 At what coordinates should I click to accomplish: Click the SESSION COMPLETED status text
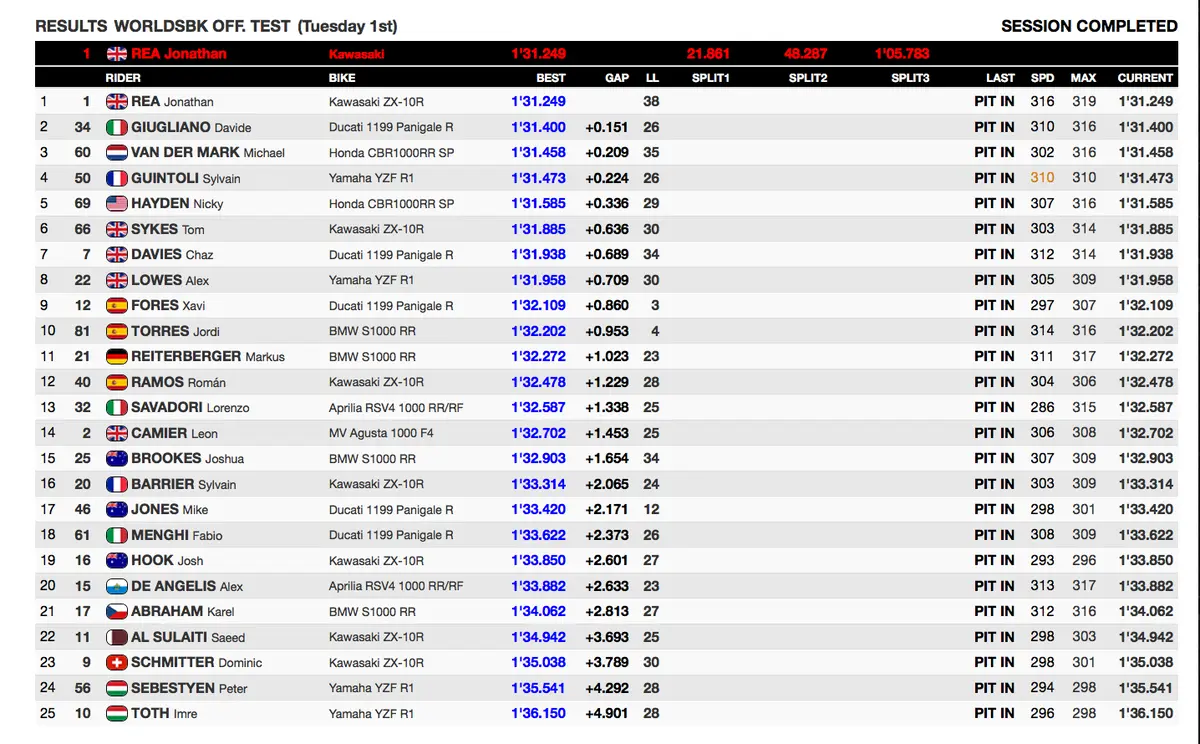coord(1089,26)
